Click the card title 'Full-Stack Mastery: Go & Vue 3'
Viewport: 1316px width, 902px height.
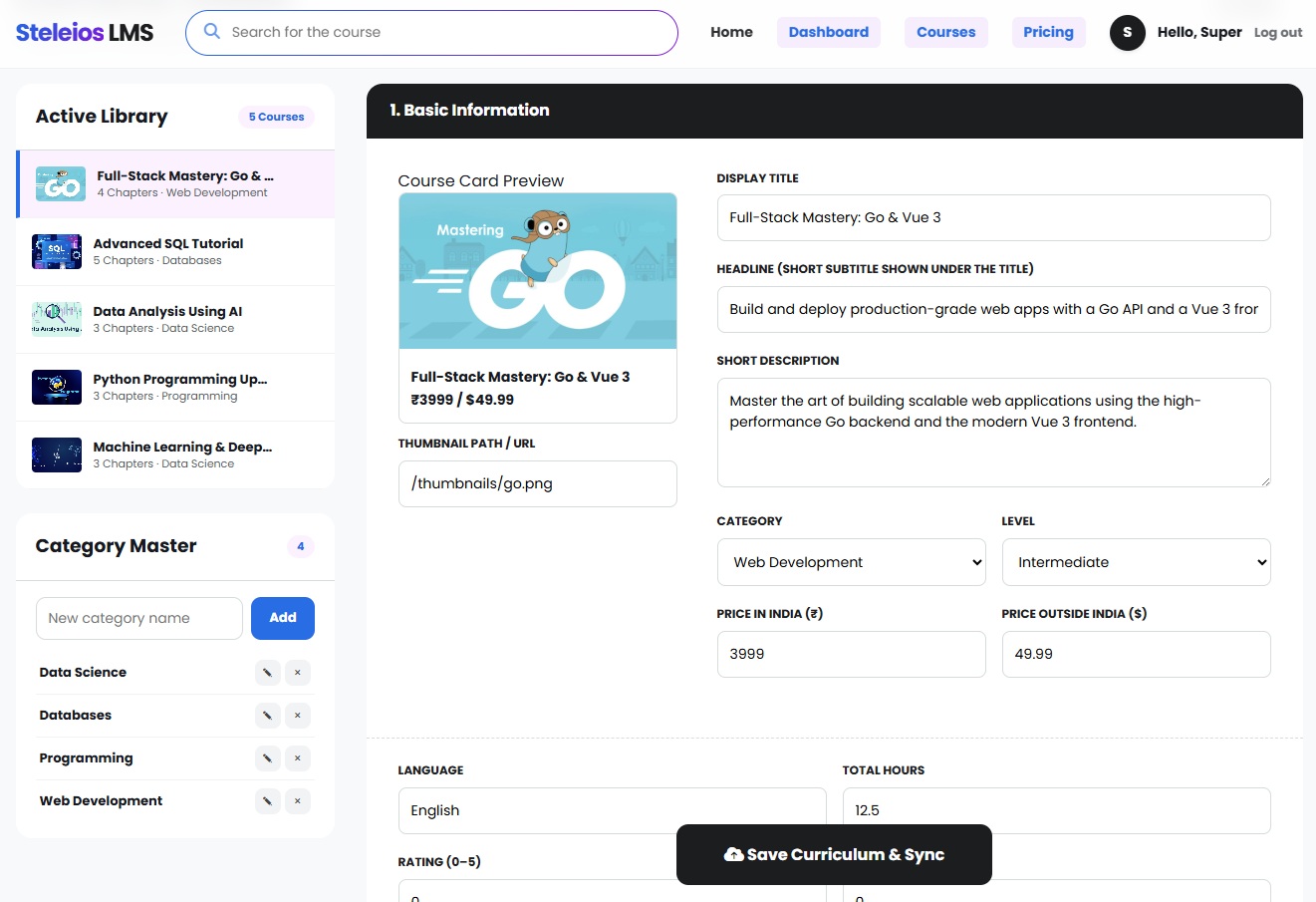(520, 377)
